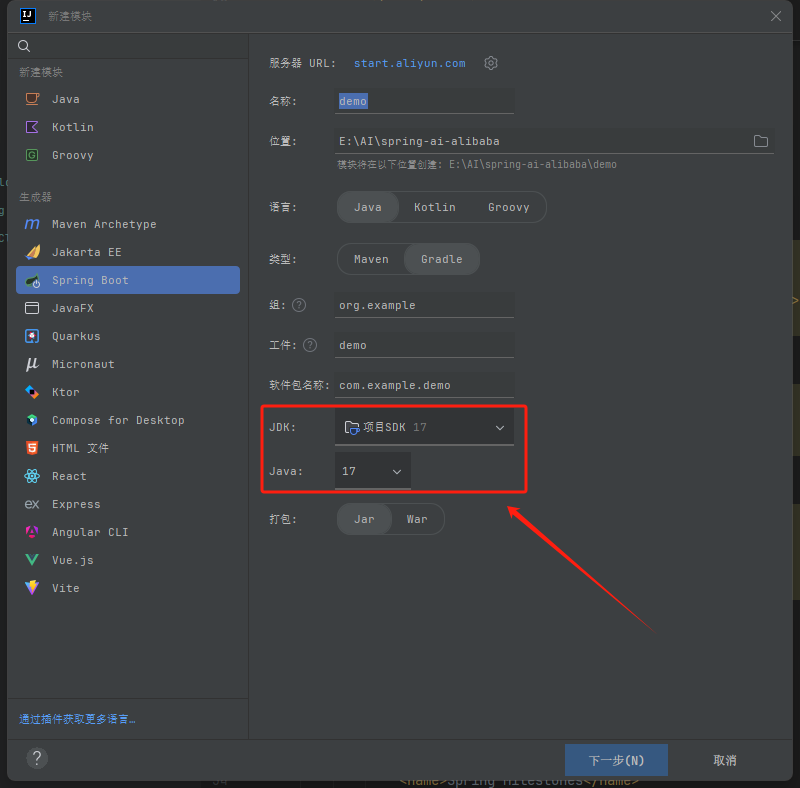
Task: Click the React atom icon
Action: tap(32, 476)
